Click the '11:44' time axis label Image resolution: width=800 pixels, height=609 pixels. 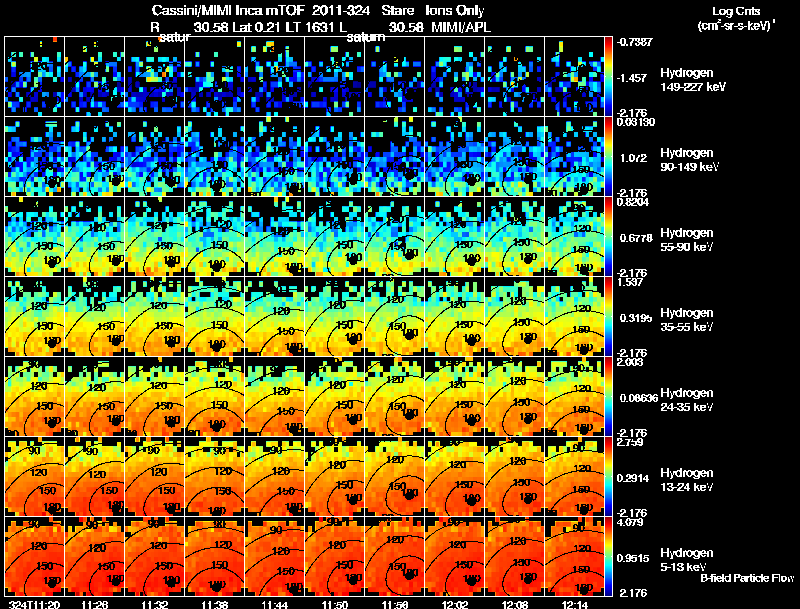[x=274, y=605]
